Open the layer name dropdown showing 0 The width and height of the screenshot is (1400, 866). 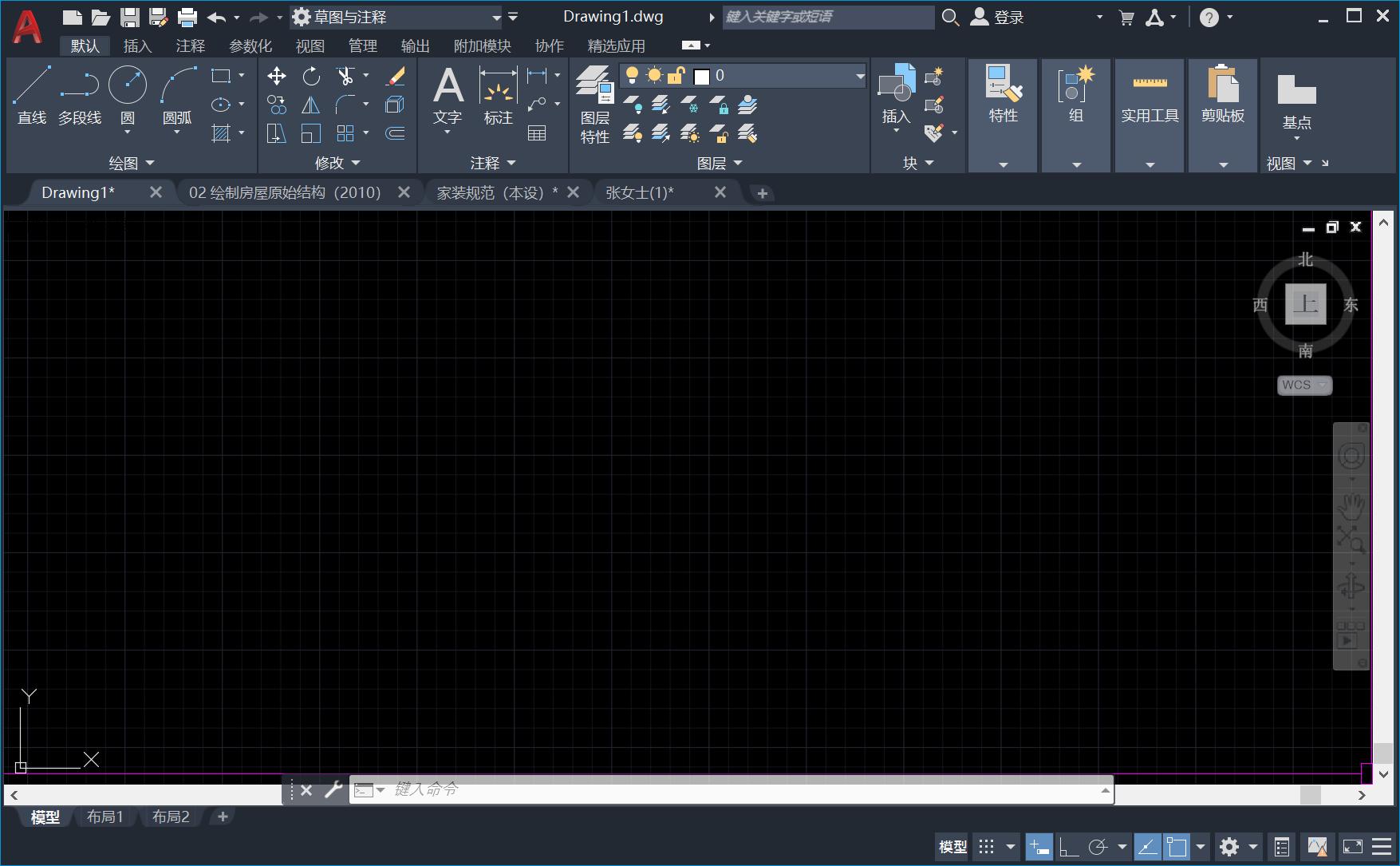tap(859, 76)
